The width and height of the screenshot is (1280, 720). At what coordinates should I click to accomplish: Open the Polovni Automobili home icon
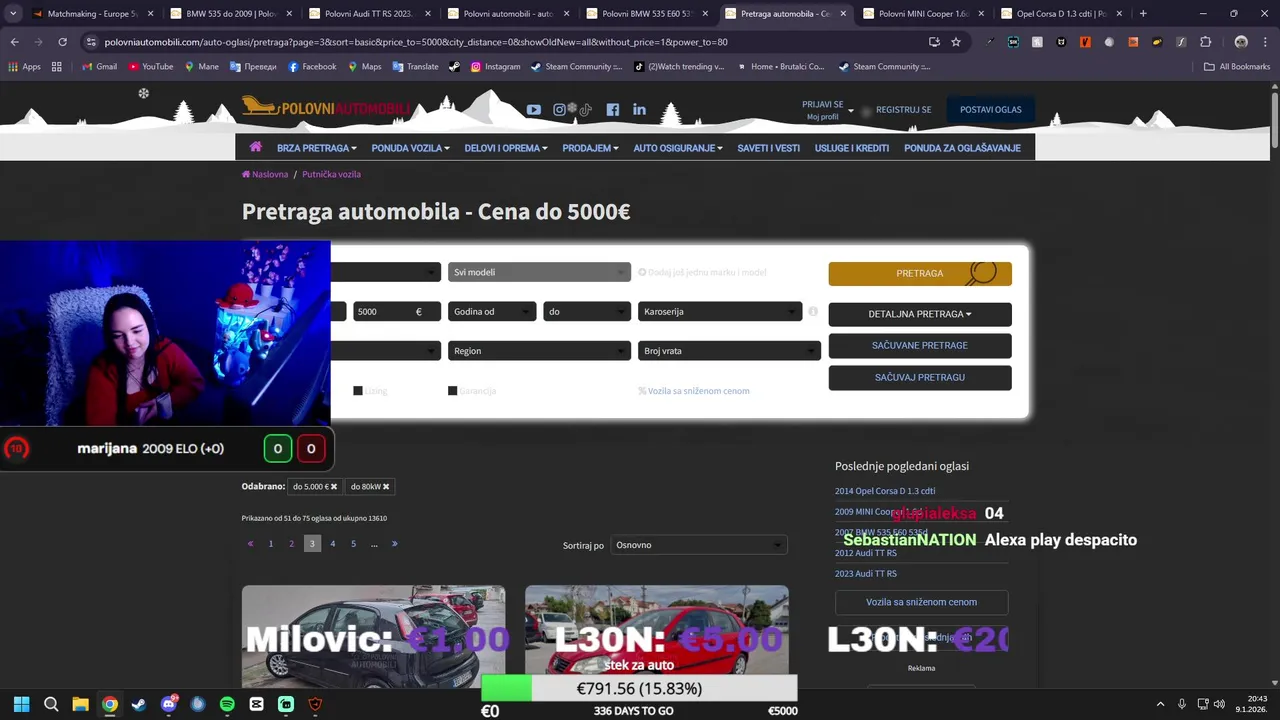(256, 147)
